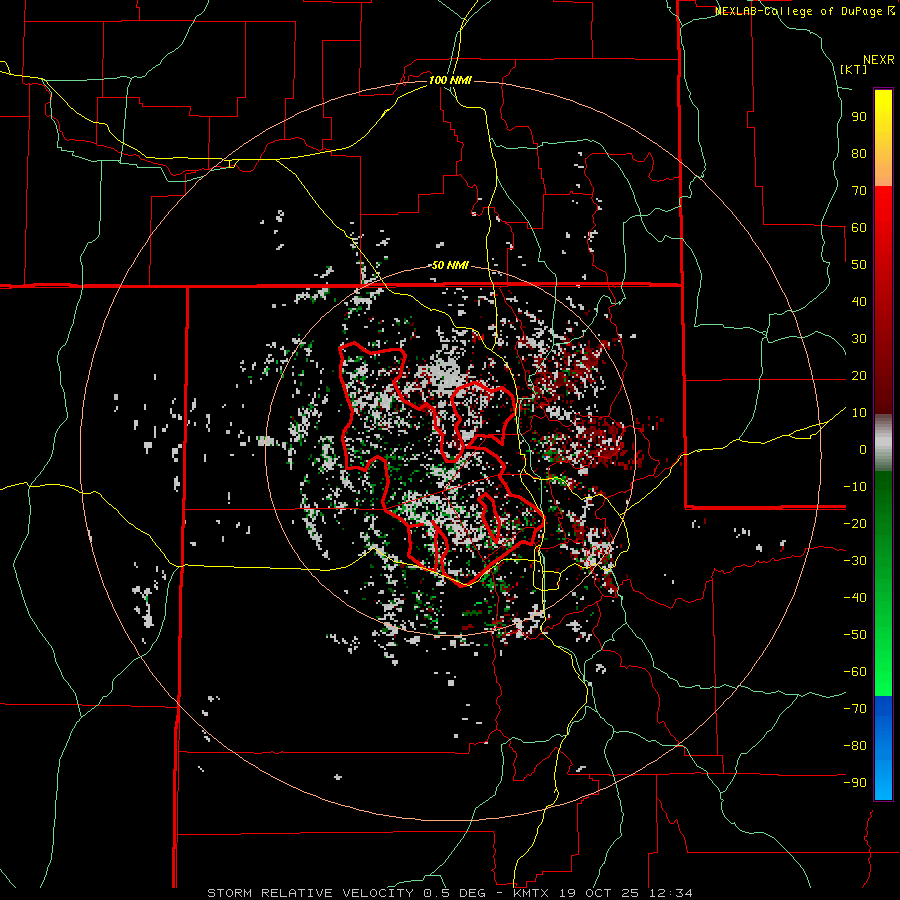Click the red band of the velocity scale
This screenshot has height=900, width=900.
click(x=883, y=298)
